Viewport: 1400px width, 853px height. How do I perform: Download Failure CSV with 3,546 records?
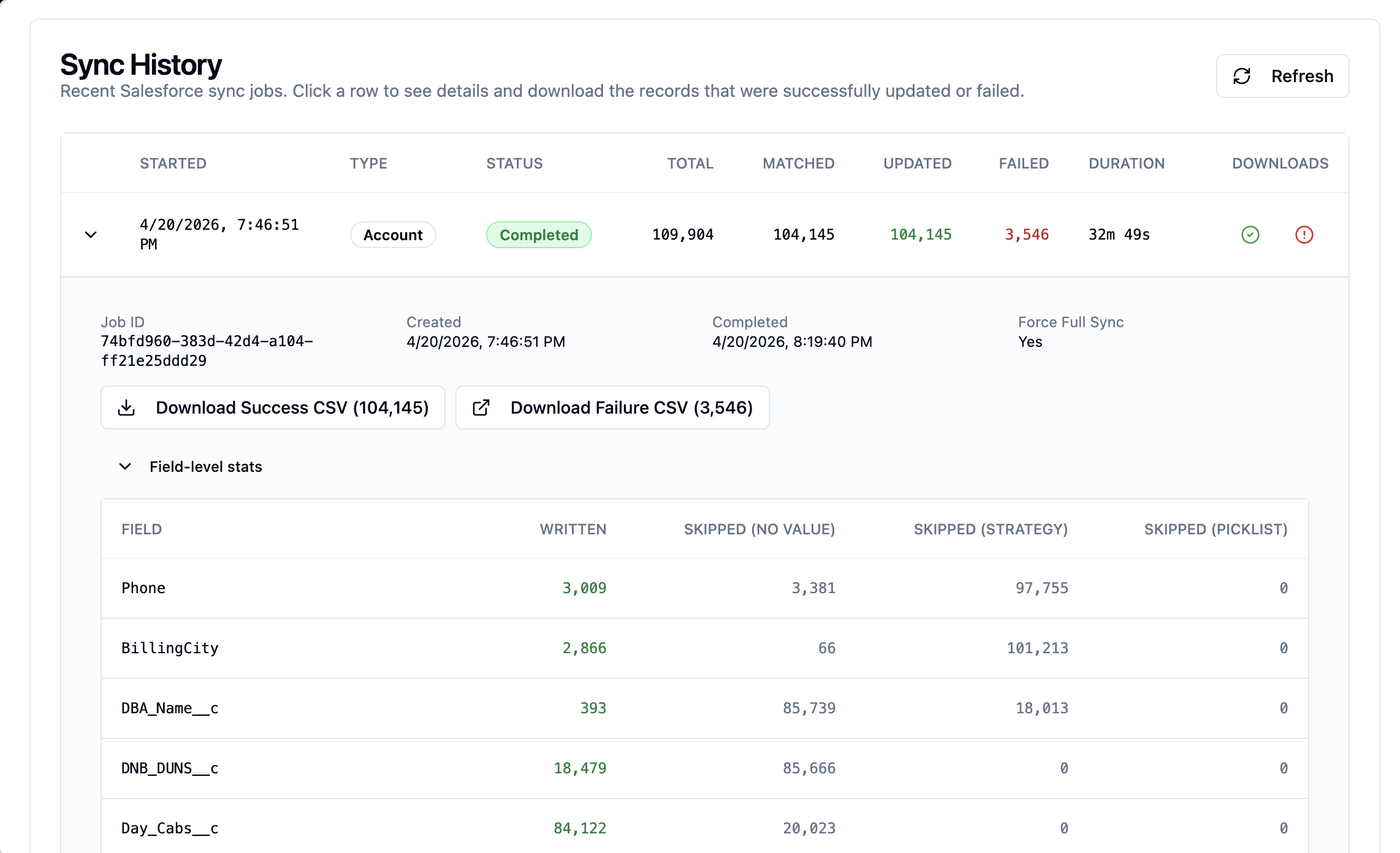(x=631, y=408)
